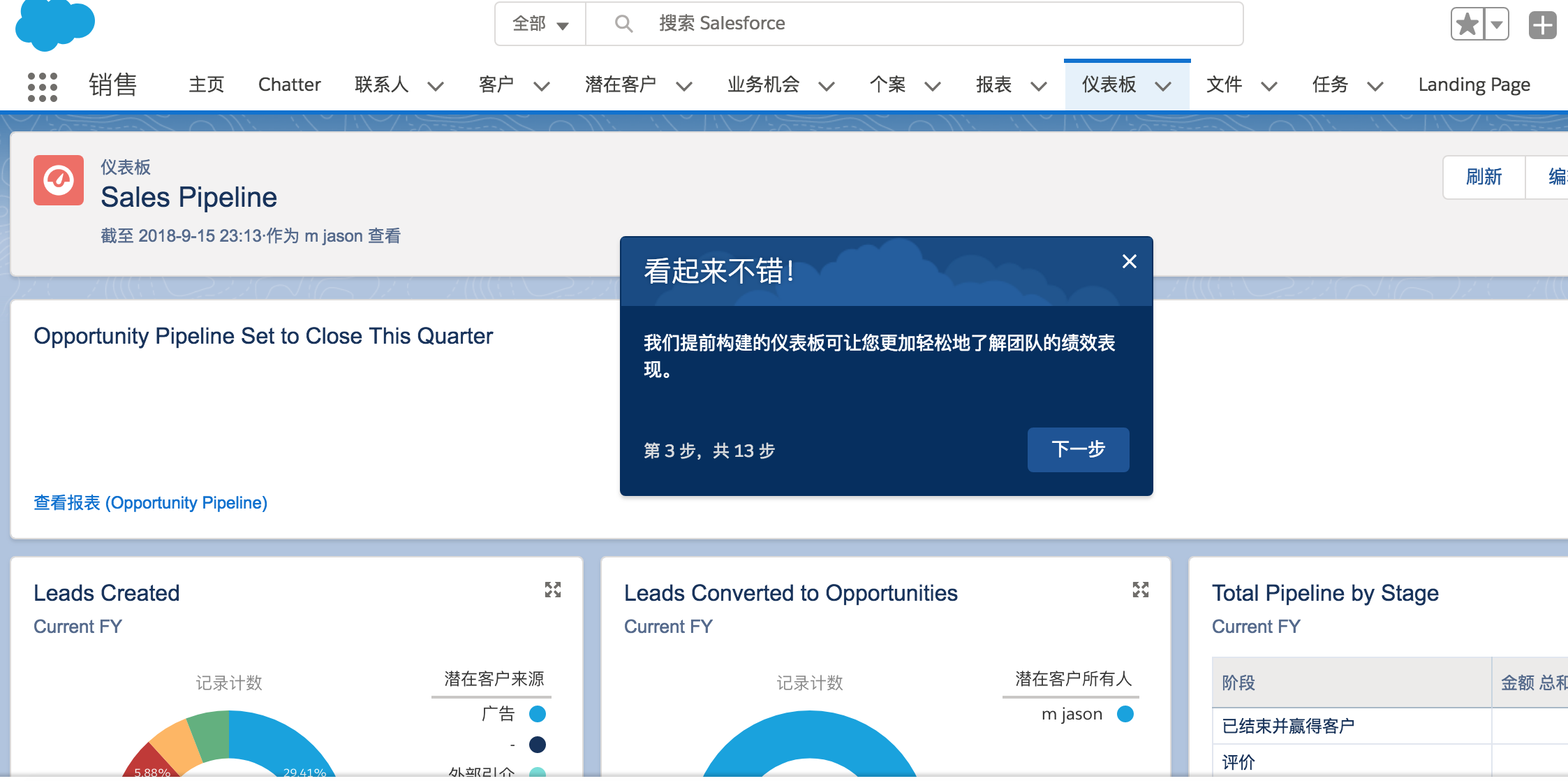Expand the 文件 tab chevron menu
The height and width of the screenshot is (781, 1568).
pyautogui.click(x=1269, y=86)
